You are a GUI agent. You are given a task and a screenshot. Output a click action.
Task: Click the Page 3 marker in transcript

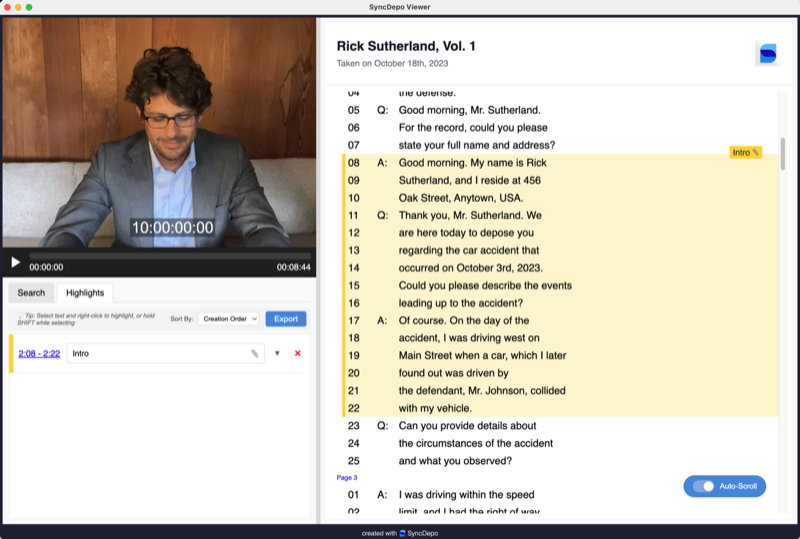(x=347, y=478)
